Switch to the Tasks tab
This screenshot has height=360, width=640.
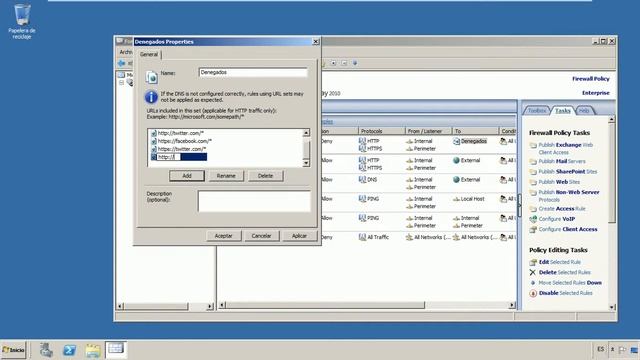pyautogui.click(x=562, y=111)
